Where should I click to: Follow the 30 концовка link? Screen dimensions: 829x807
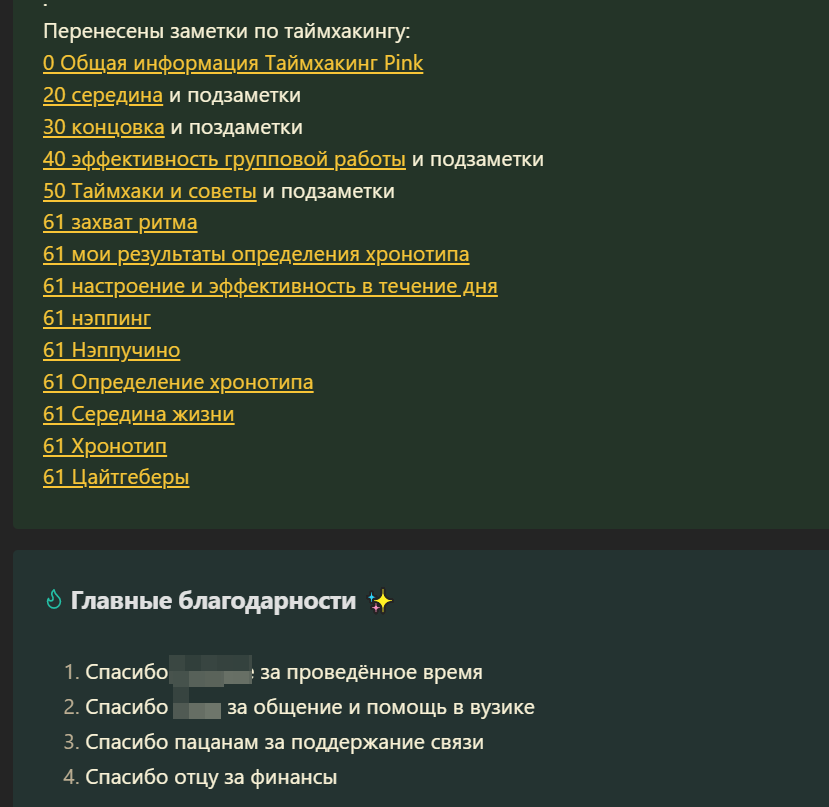pyautogui.click(x=104, y=127)
